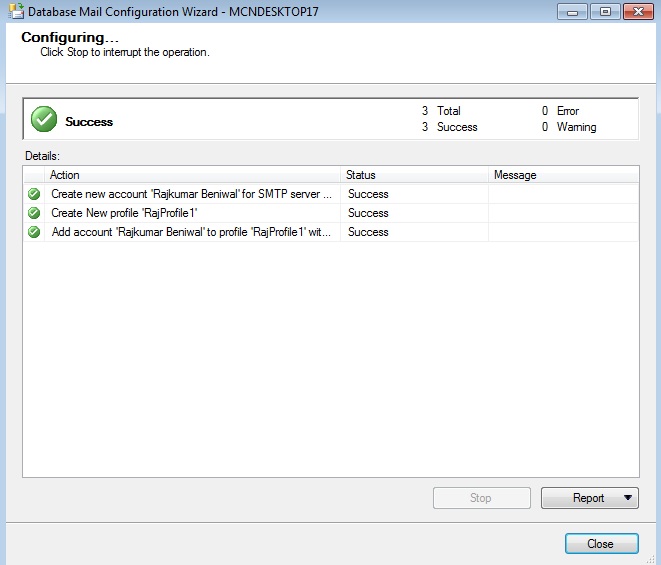Click the '0 Error' summary count
The width and height of the screenshot is (661, 565).
(560, 111)
